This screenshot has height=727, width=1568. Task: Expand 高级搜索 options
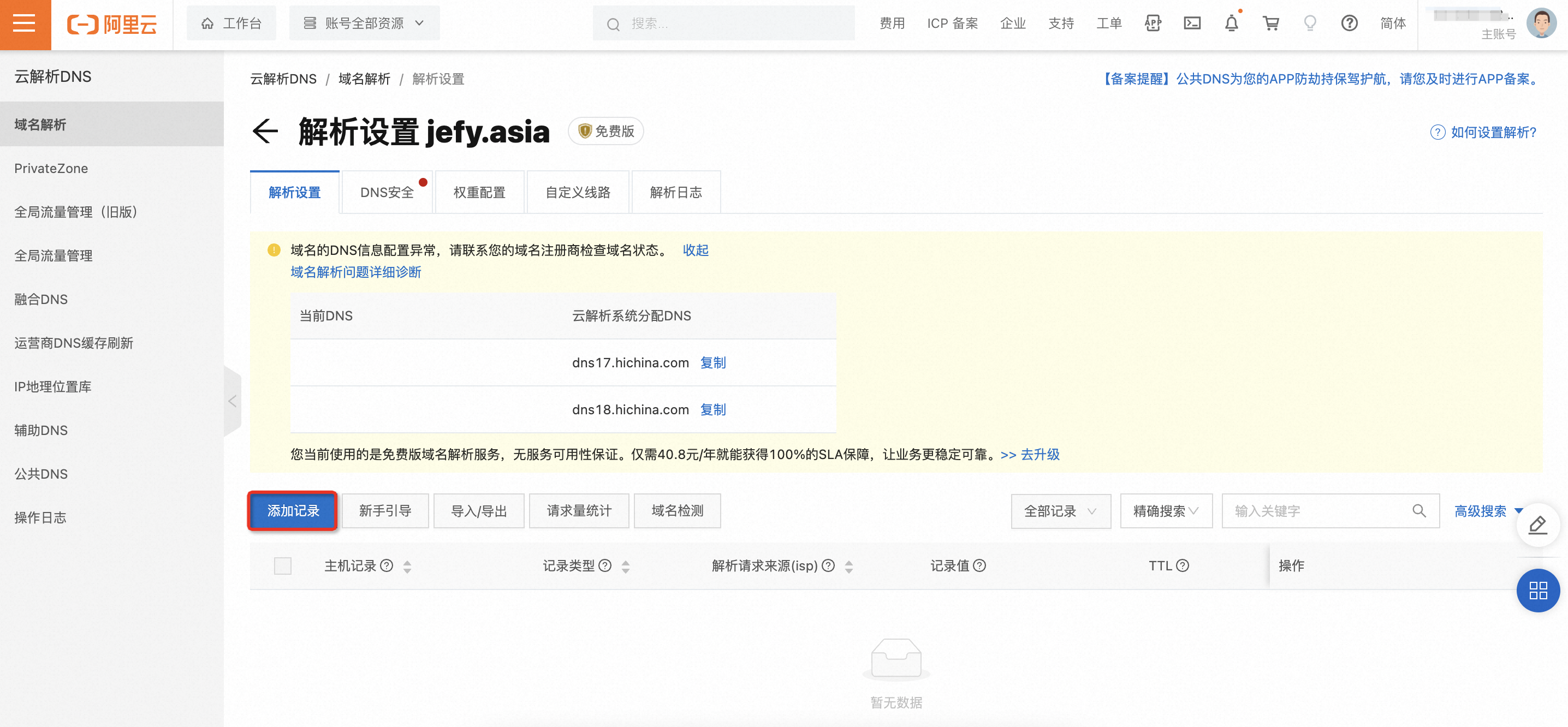click(1488, 511)
